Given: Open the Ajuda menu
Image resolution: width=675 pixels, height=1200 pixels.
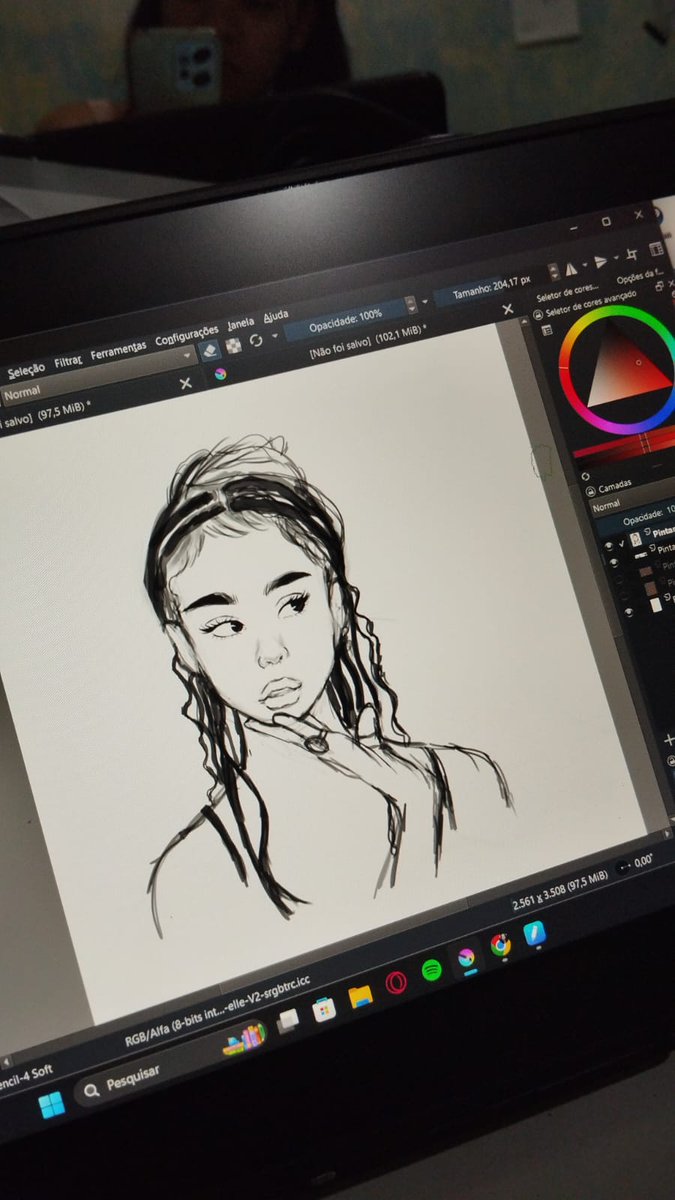Looking at the screenshot, I should point(276,317).
